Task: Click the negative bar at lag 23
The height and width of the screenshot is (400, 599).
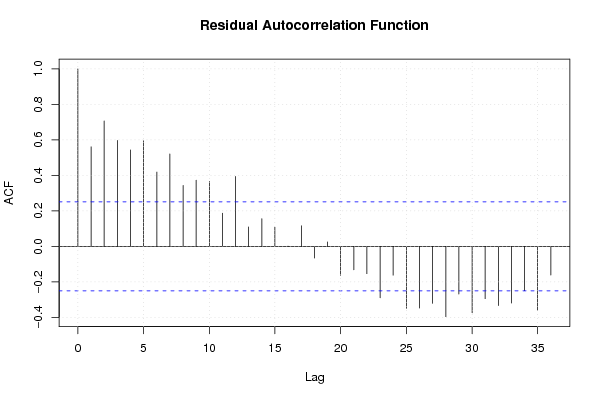Action: [x=380, y=272]
